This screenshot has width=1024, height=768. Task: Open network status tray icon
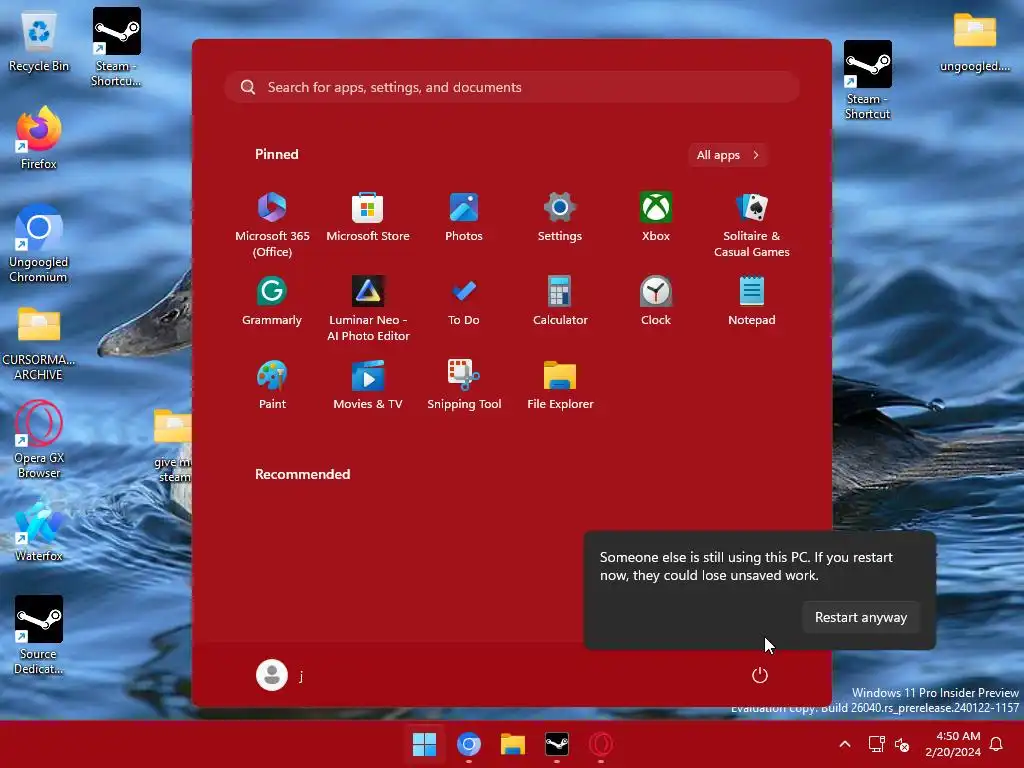point(876,744)
